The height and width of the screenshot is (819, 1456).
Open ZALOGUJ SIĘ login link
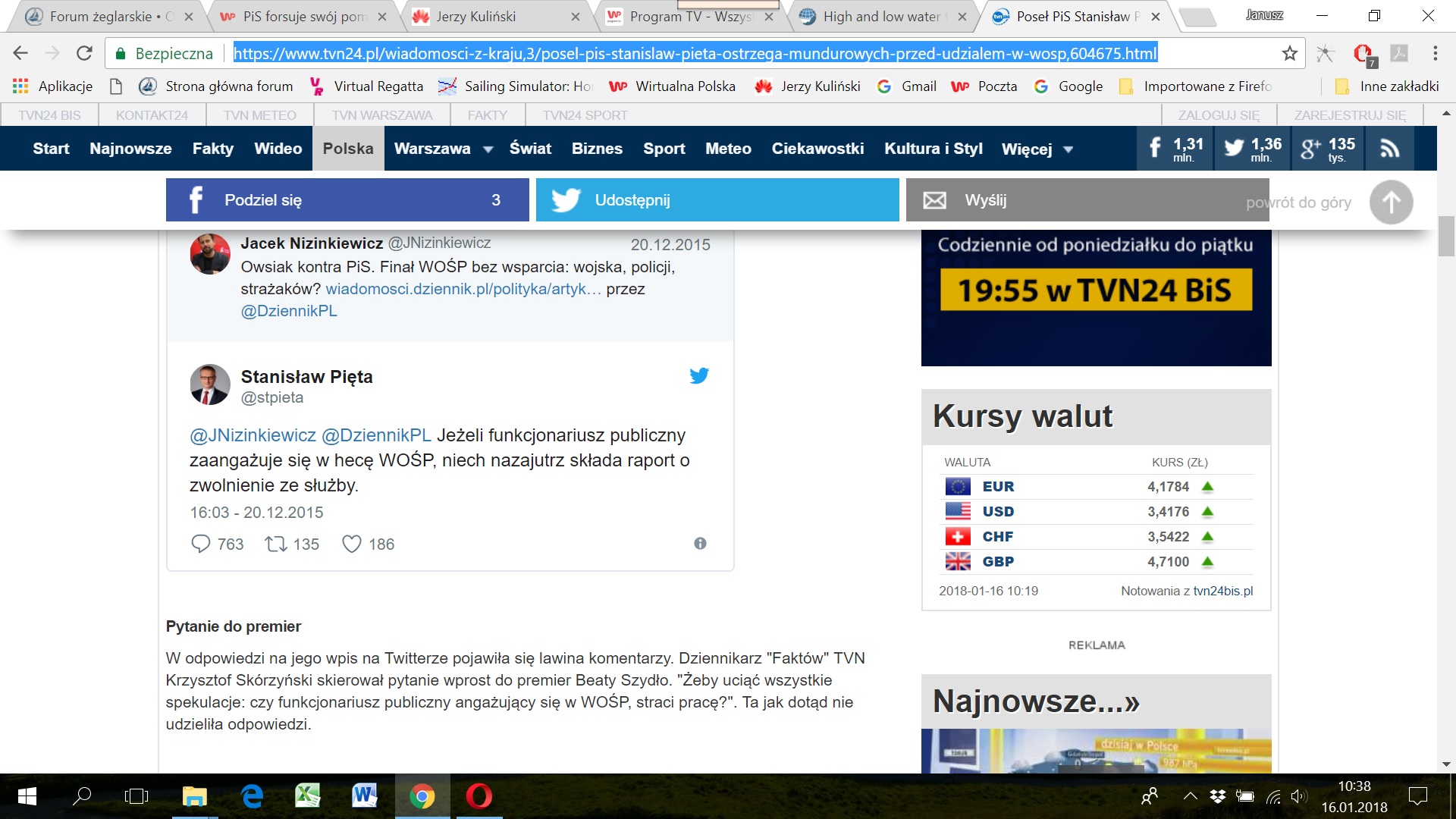(1219, 115)
